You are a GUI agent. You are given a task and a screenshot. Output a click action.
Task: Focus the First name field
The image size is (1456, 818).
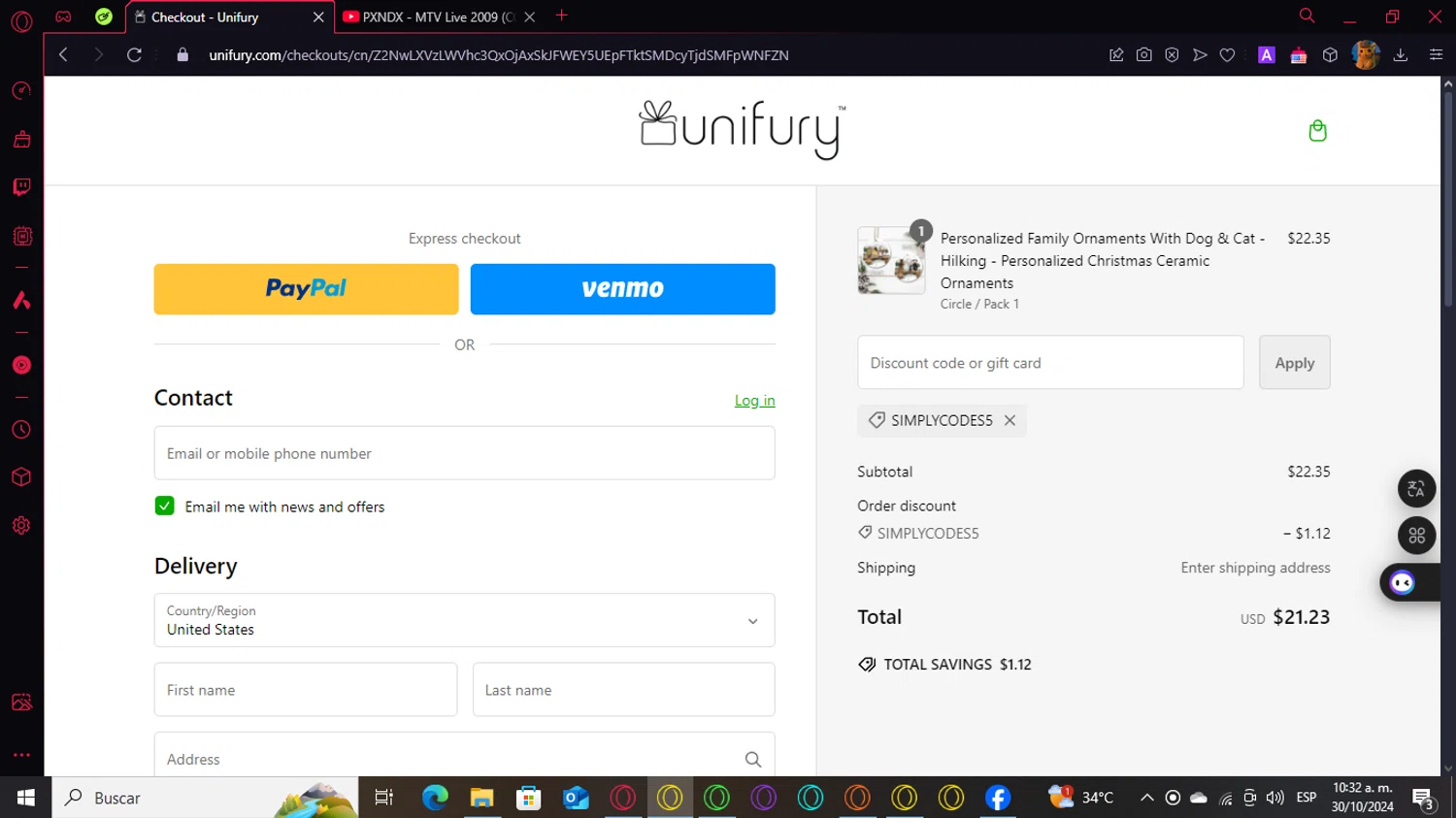306,690
